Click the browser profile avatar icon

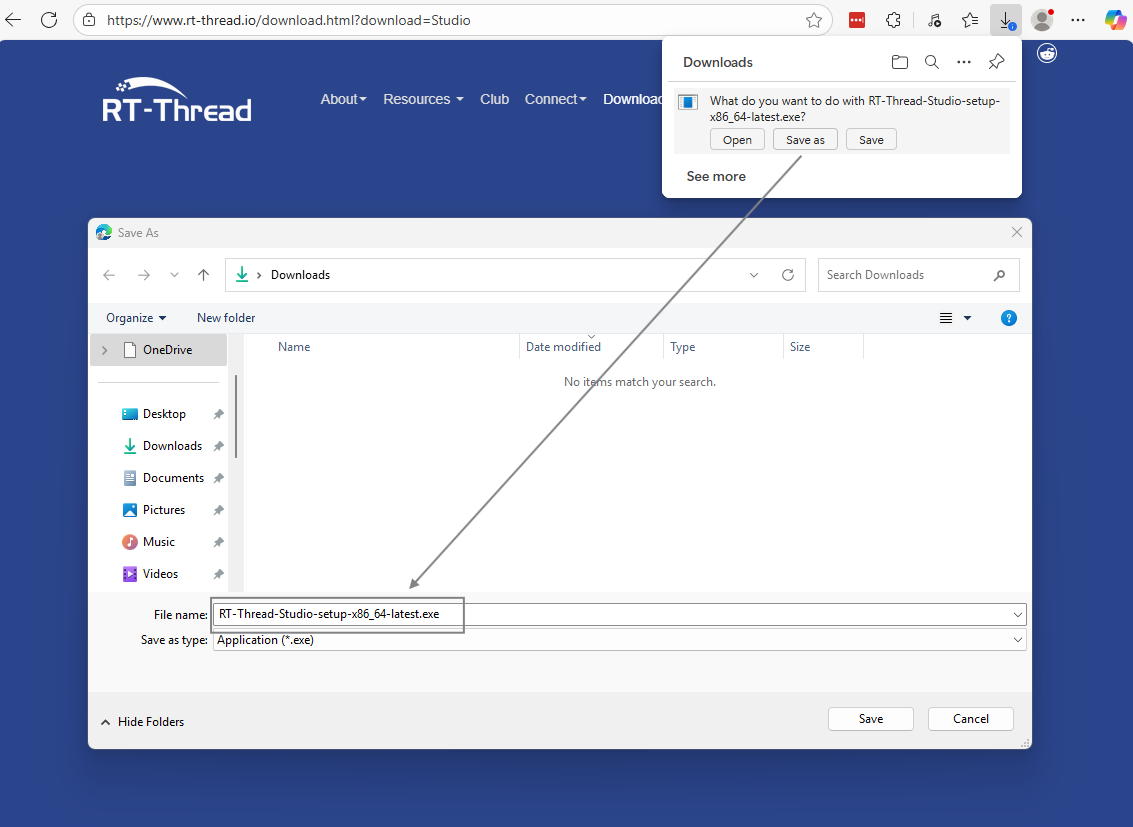tap(1041, 19)
